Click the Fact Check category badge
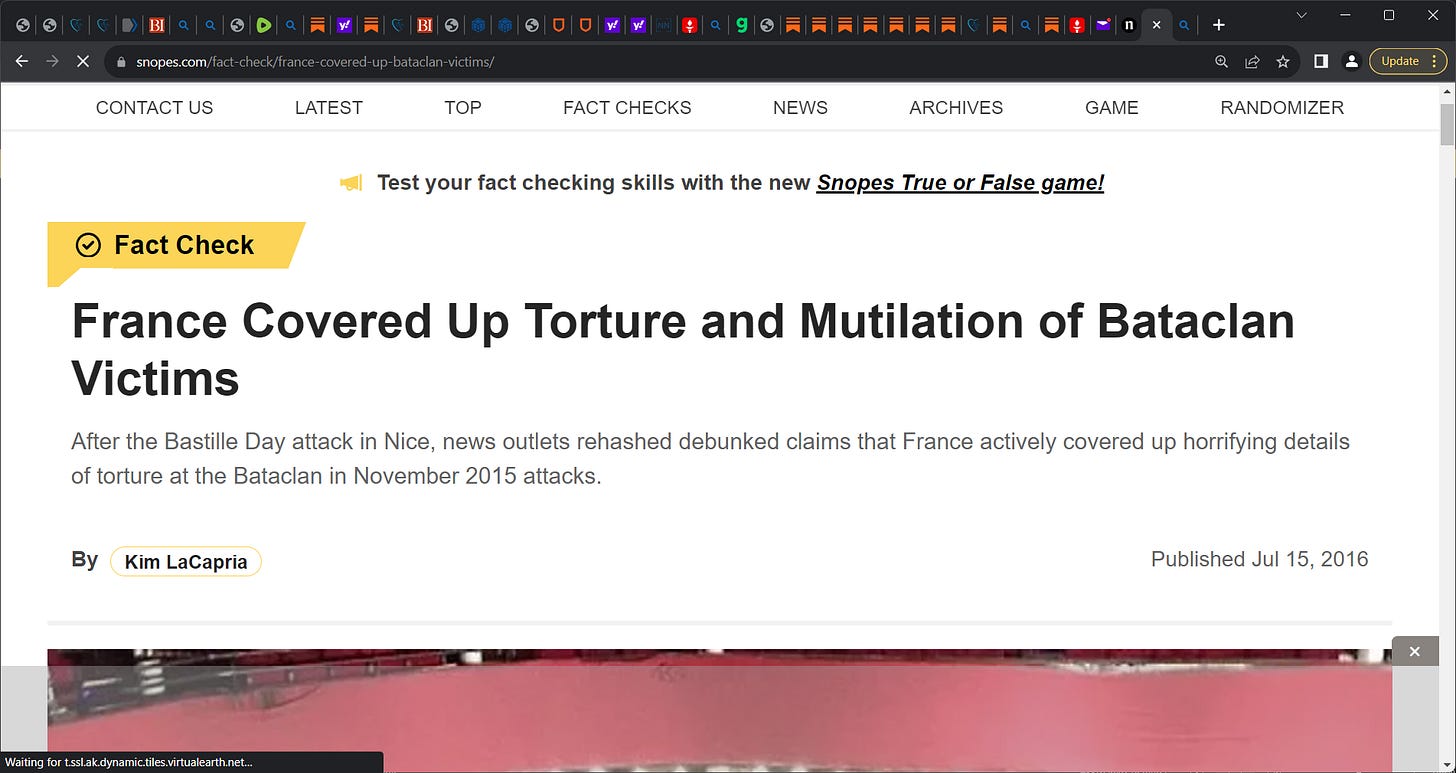The width and height of the screenshot is (1456, 773). click(x=176, y=245)
